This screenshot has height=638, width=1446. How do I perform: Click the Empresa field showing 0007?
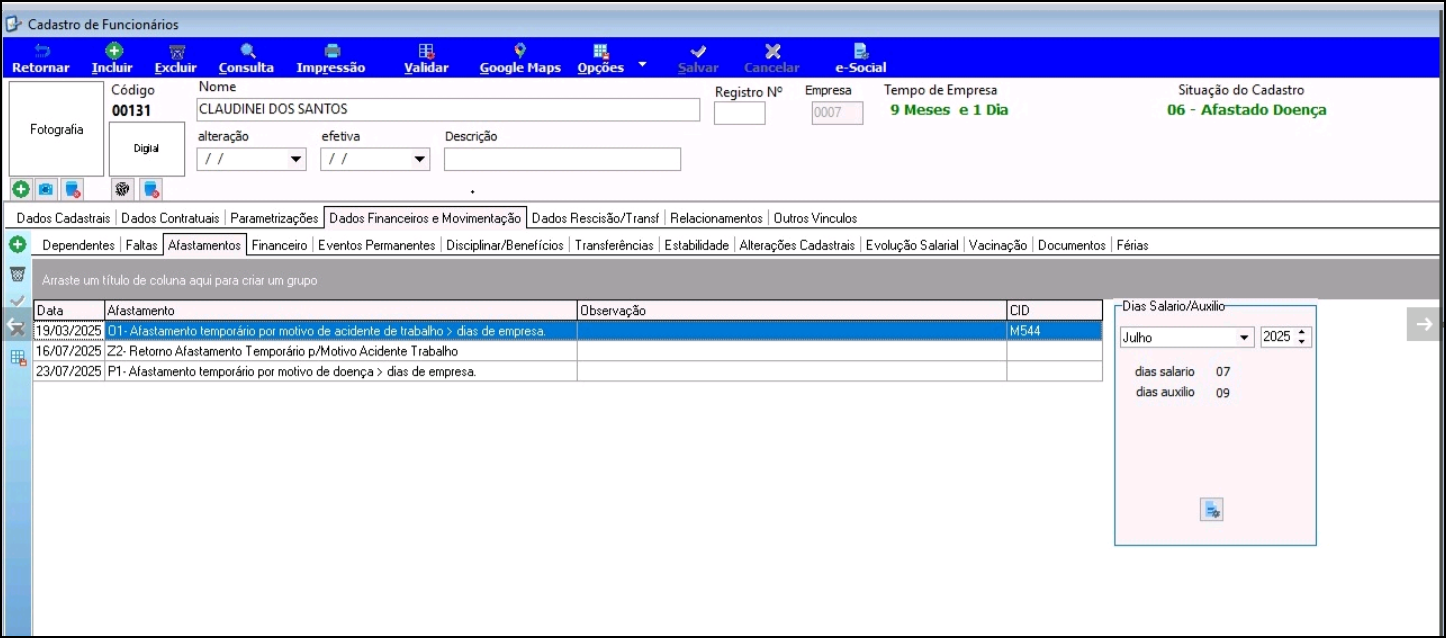coord(837,113)
